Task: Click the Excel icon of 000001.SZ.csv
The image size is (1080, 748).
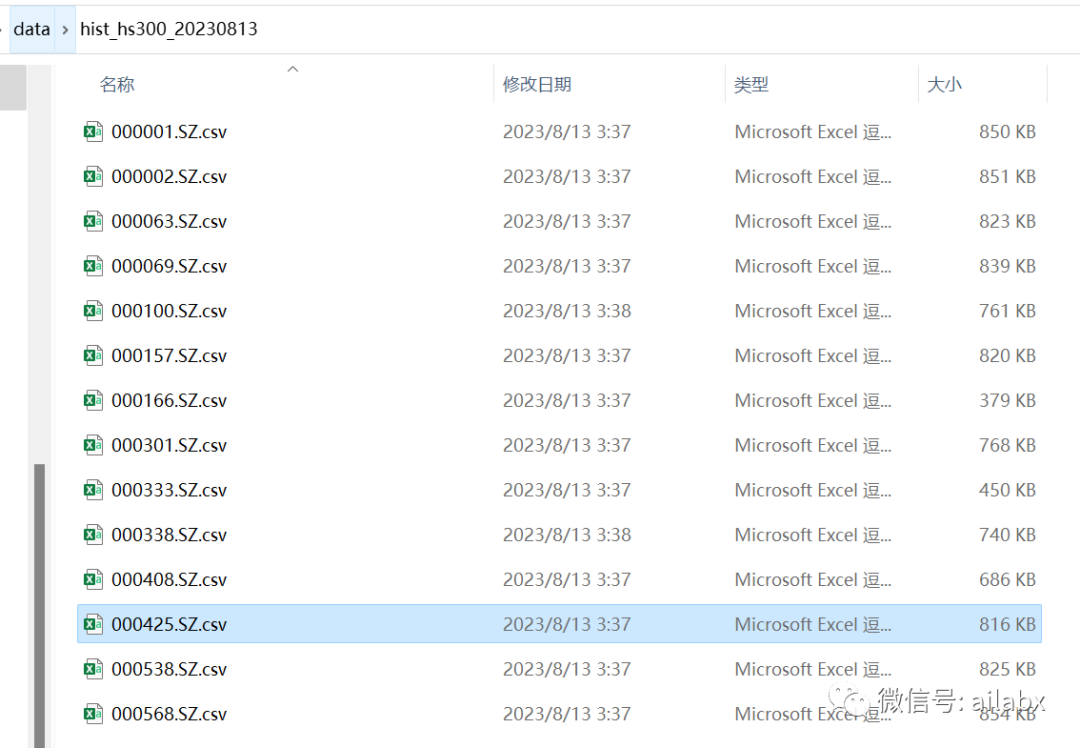Action: click(93, 132)
